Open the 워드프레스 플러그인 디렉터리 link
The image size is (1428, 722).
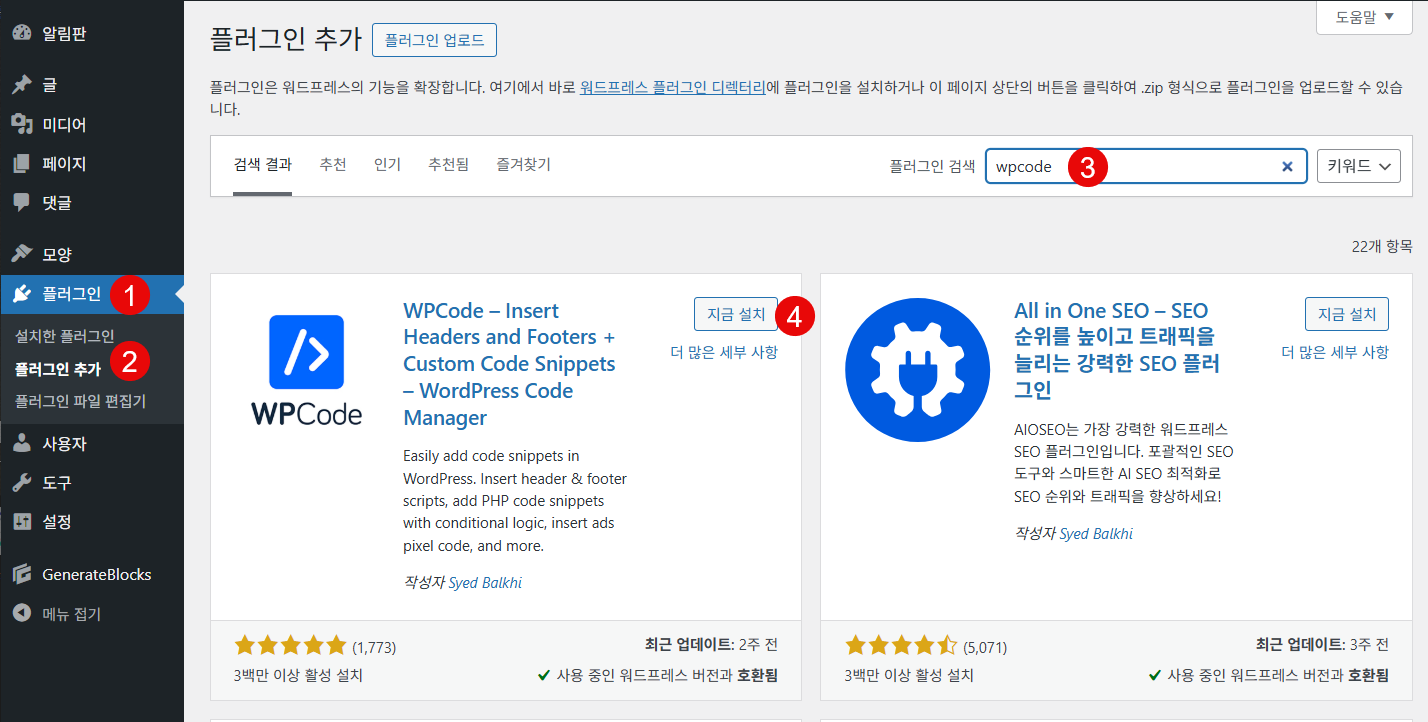[672, 88]
